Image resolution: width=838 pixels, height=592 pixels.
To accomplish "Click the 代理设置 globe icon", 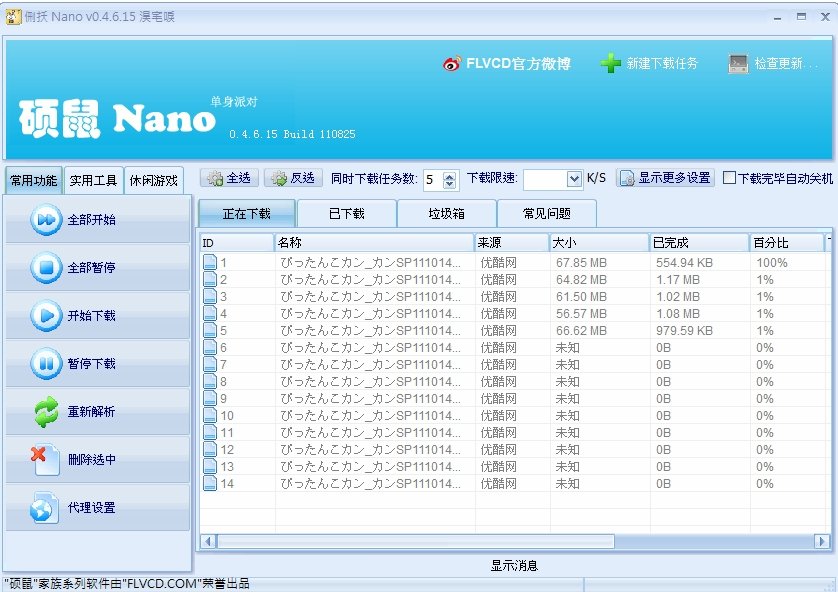I will point(44,508).
